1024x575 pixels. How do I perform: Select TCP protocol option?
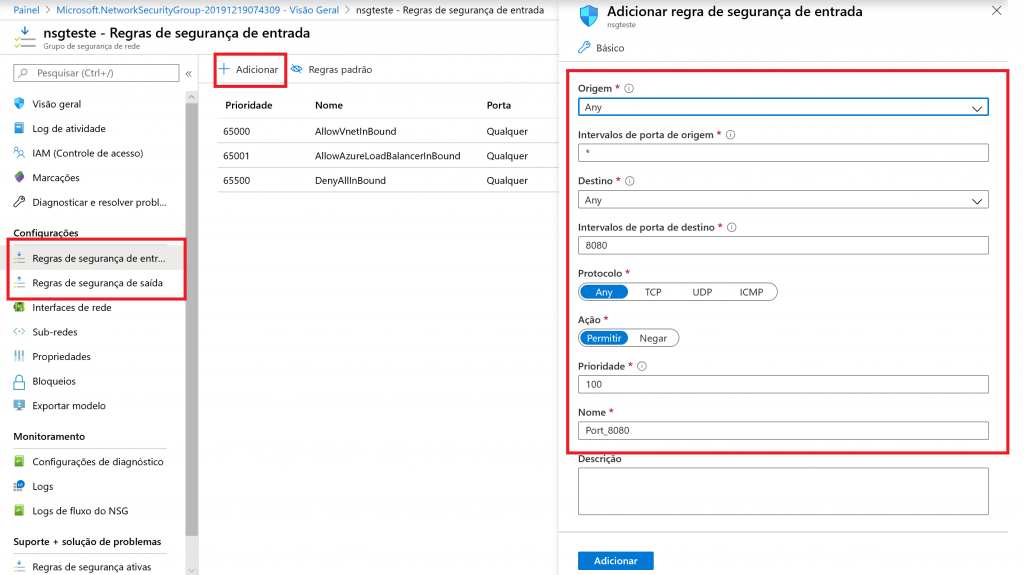point(653,292)
